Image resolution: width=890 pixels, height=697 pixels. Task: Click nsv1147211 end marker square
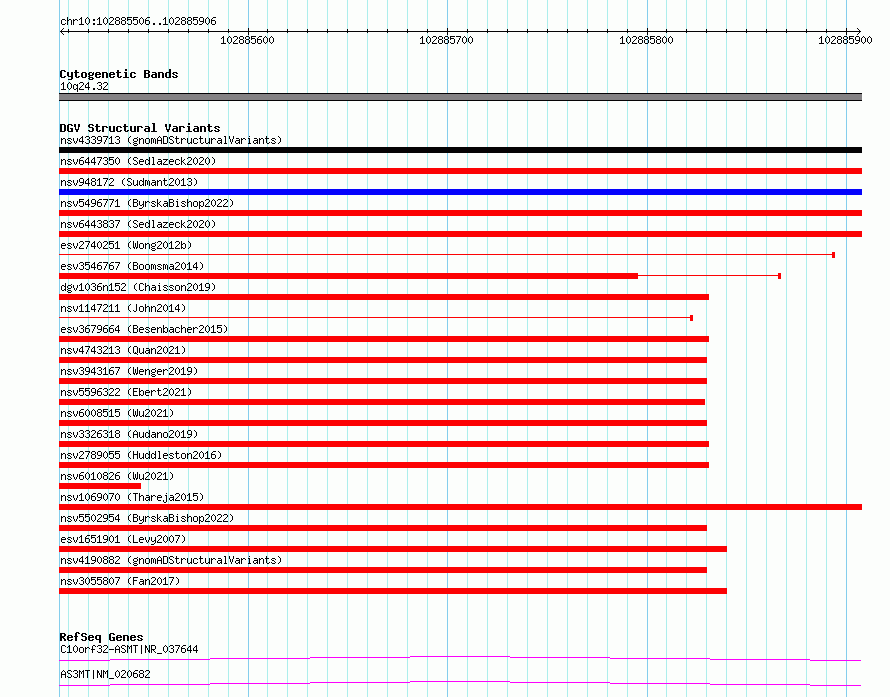click(691, 318)
